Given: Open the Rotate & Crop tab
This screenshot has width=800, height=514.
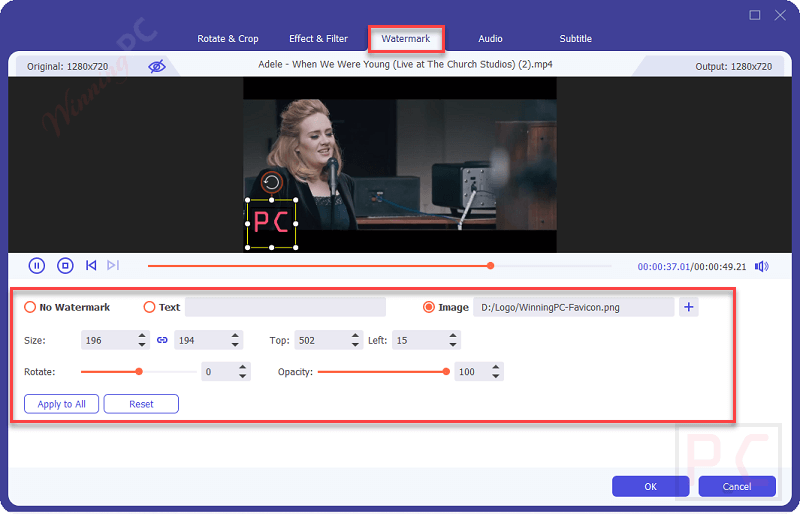Looking at the screenshot, I should [x=228, y=39].
